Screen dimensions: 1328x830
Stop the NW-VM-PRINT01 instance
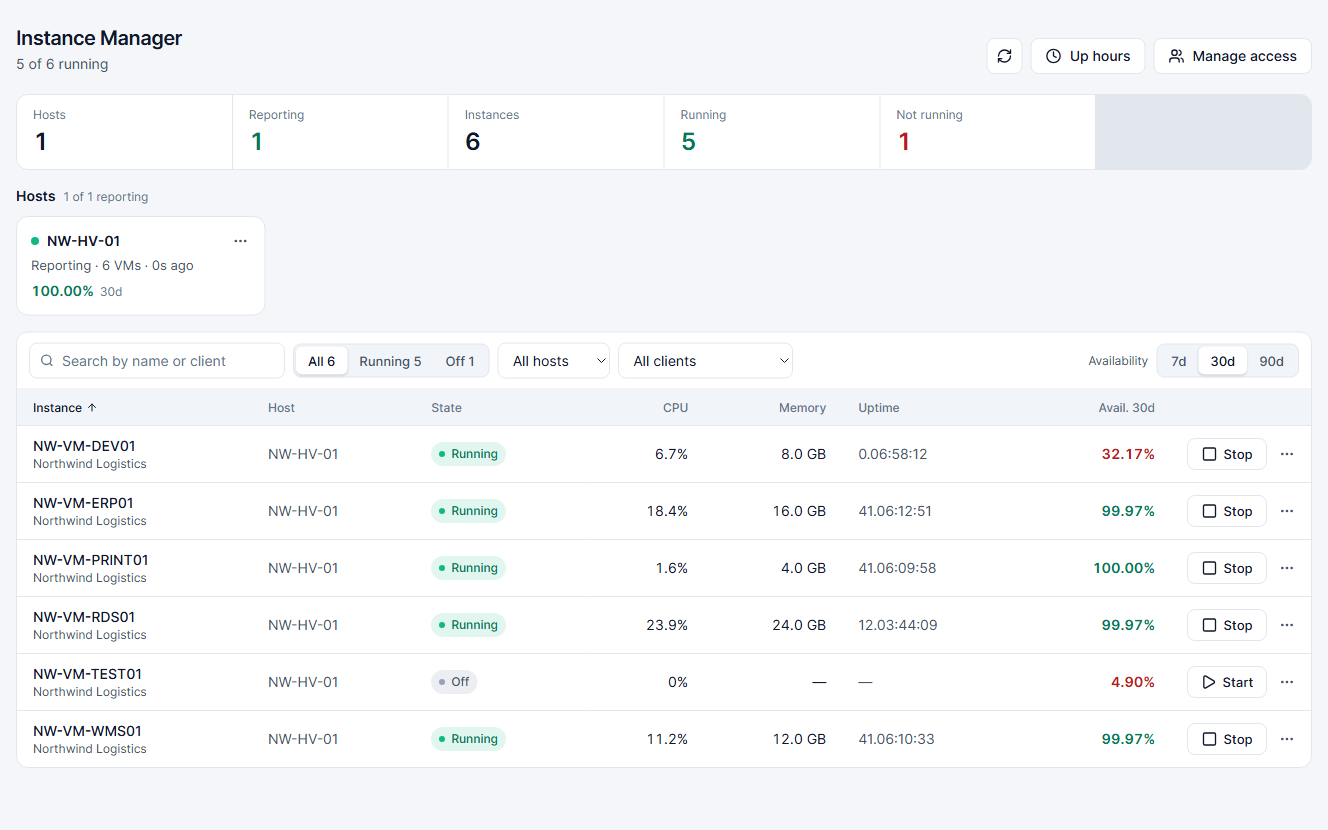1227,568
